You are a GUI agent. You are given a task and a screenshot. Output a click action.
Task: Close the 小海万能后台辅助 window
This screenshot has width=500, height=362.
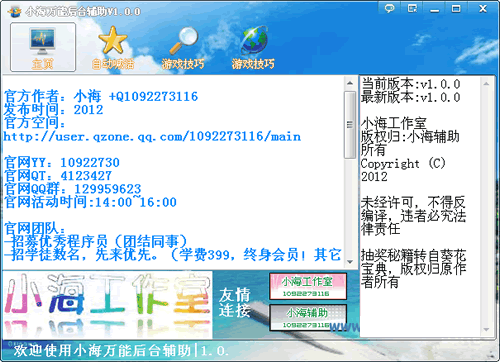pos(483,8)
